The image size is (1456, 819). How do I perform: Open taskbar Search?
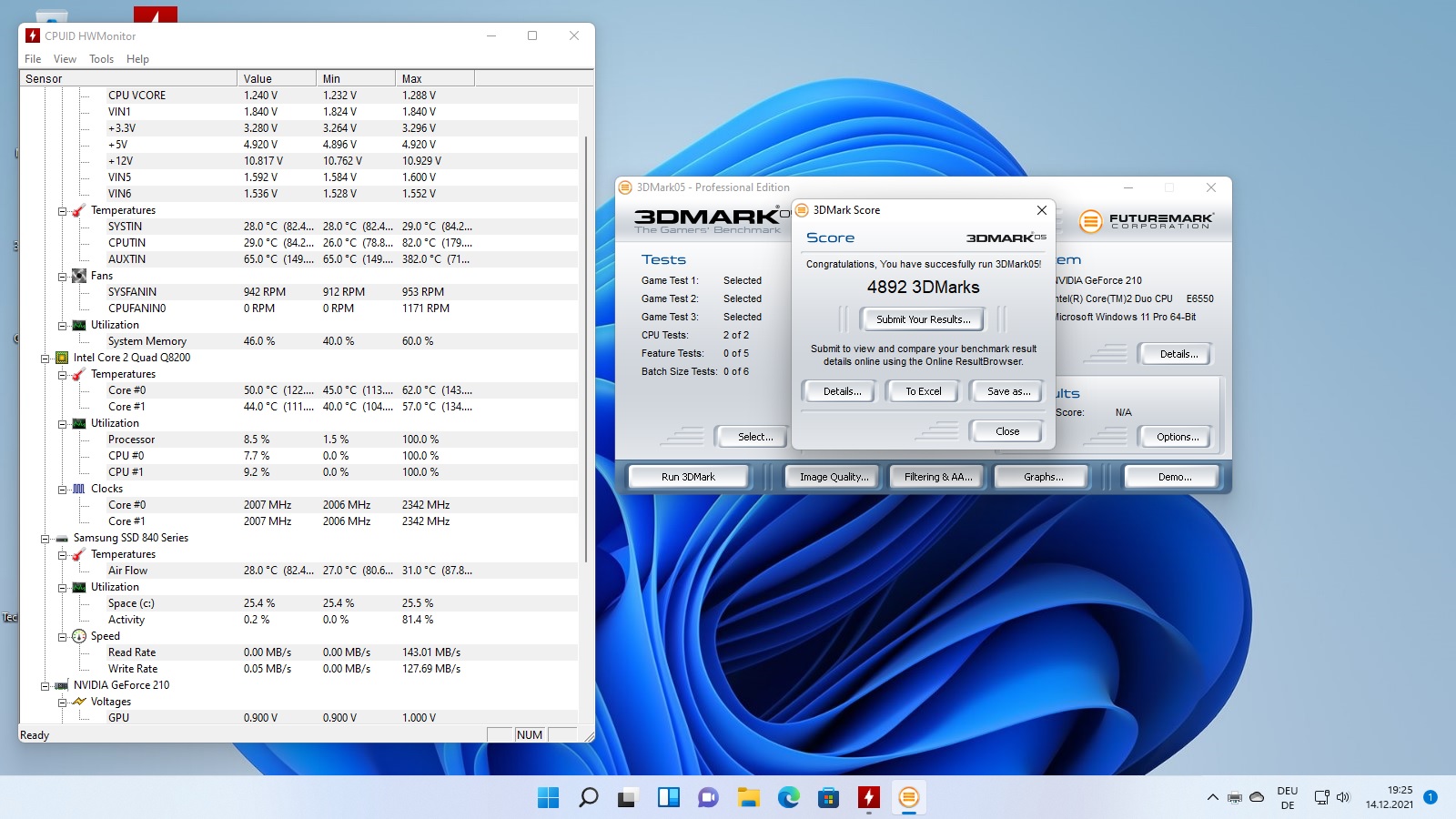coord(589,798)
